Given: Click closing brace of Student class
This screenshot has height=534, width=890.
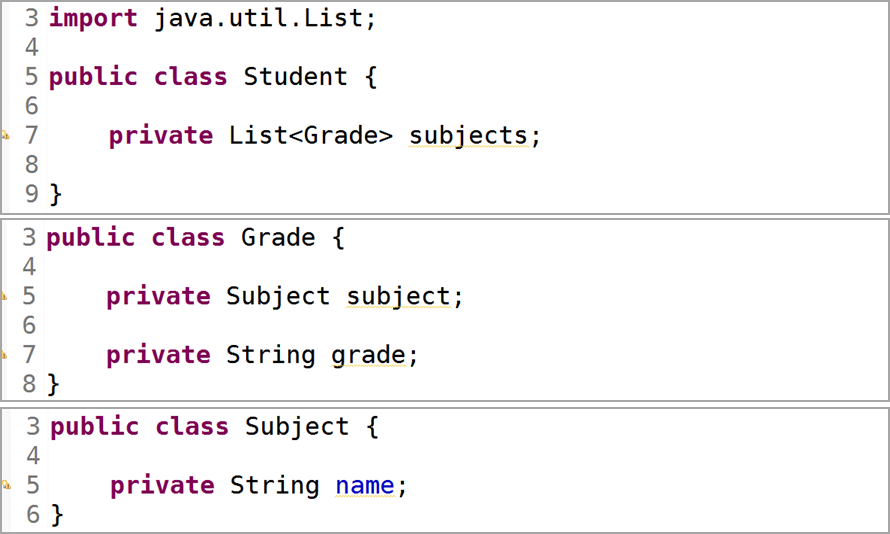Looking at the screenshot, I should pyautogui.click(x=56, y=195).
